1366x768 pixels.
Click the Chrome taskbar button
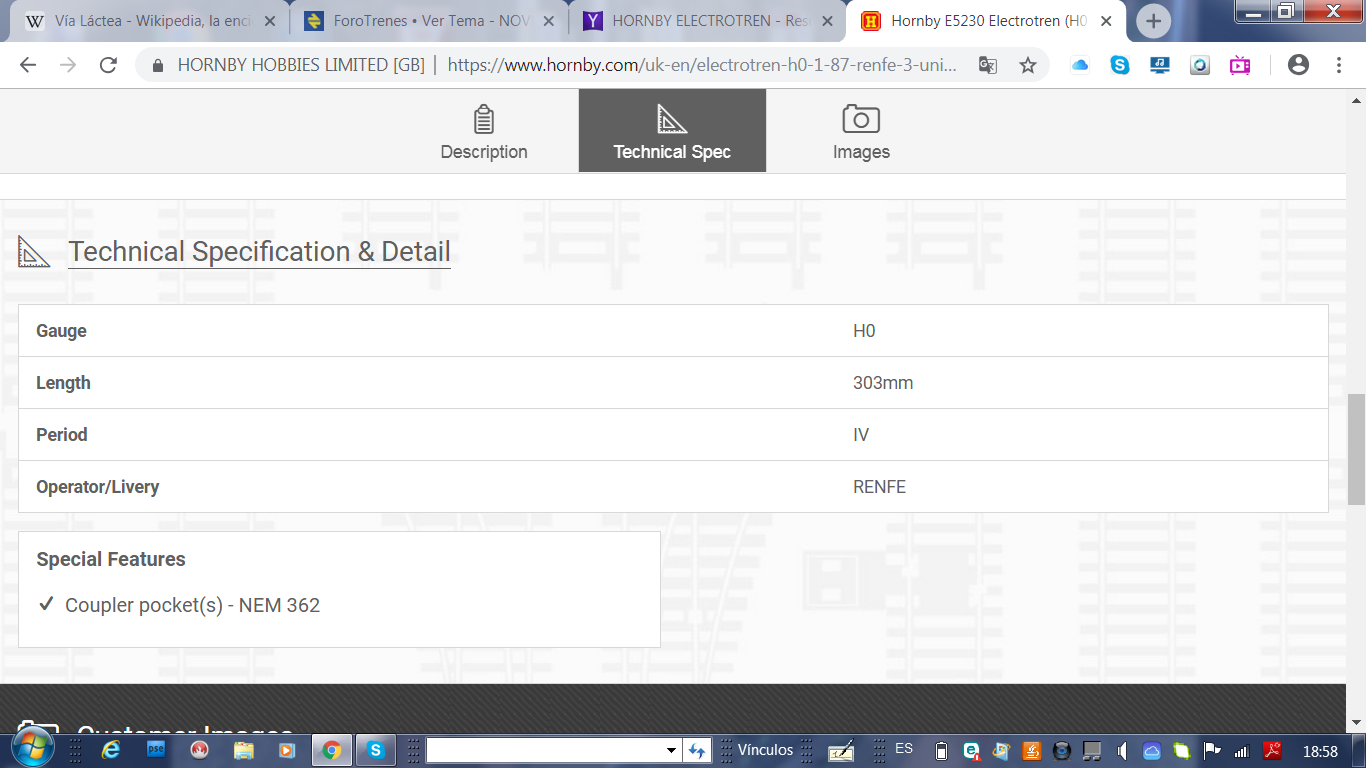pos(331,750)
